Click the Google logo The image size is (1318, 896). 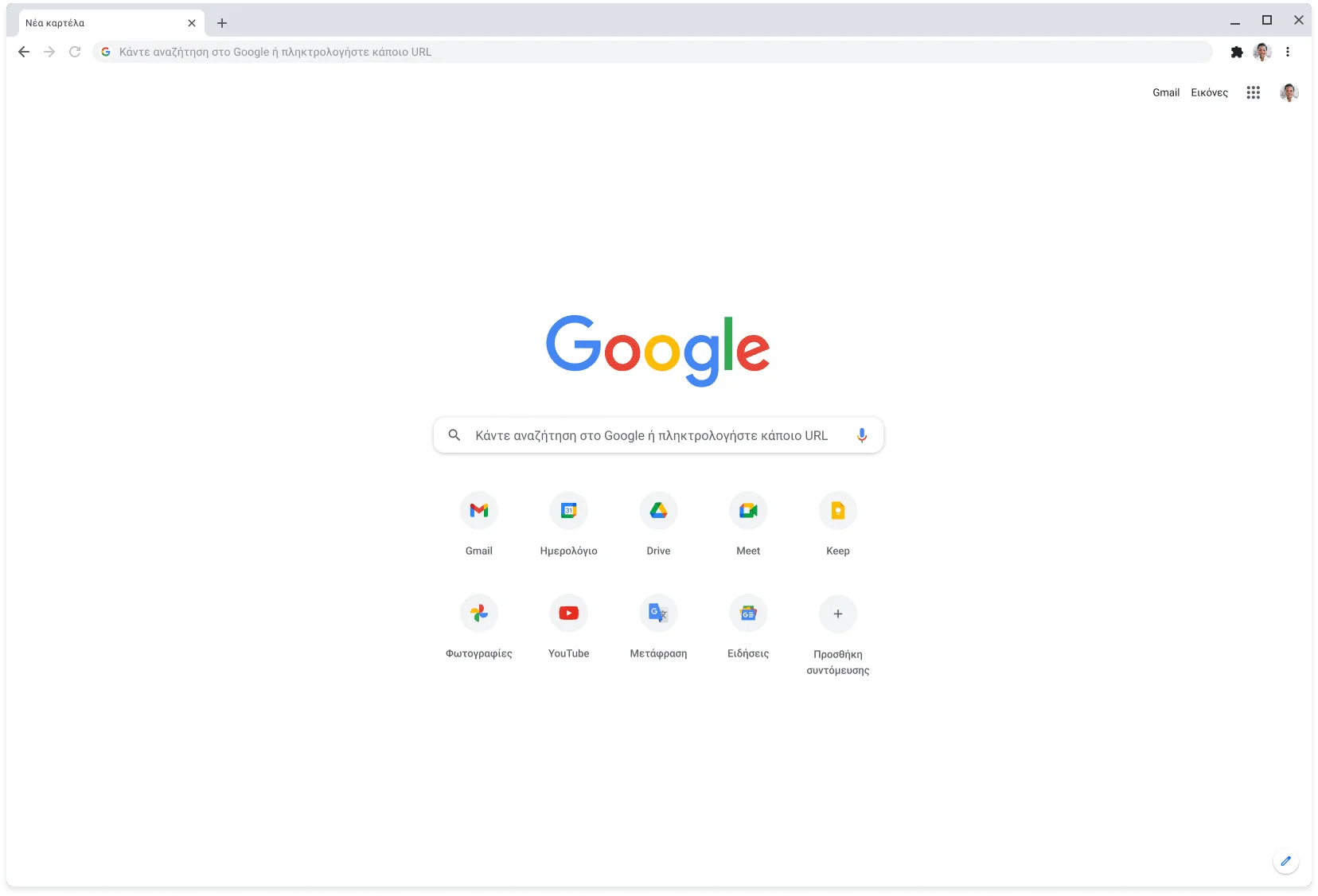point(658,350)
